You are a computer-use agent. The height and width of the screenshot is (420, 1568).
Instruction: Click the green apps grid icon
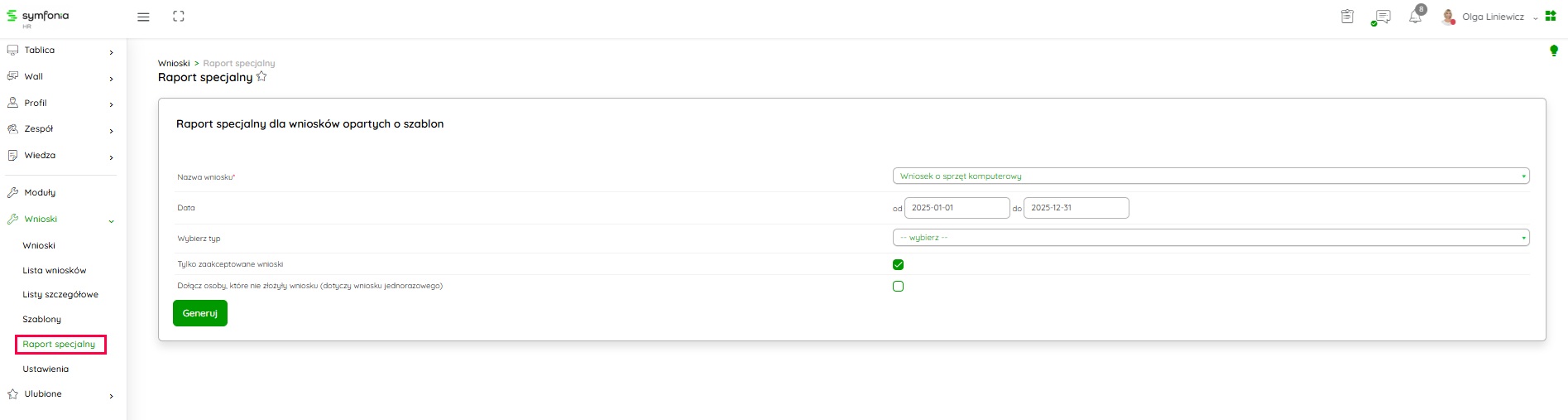(x=1551, y=16)
